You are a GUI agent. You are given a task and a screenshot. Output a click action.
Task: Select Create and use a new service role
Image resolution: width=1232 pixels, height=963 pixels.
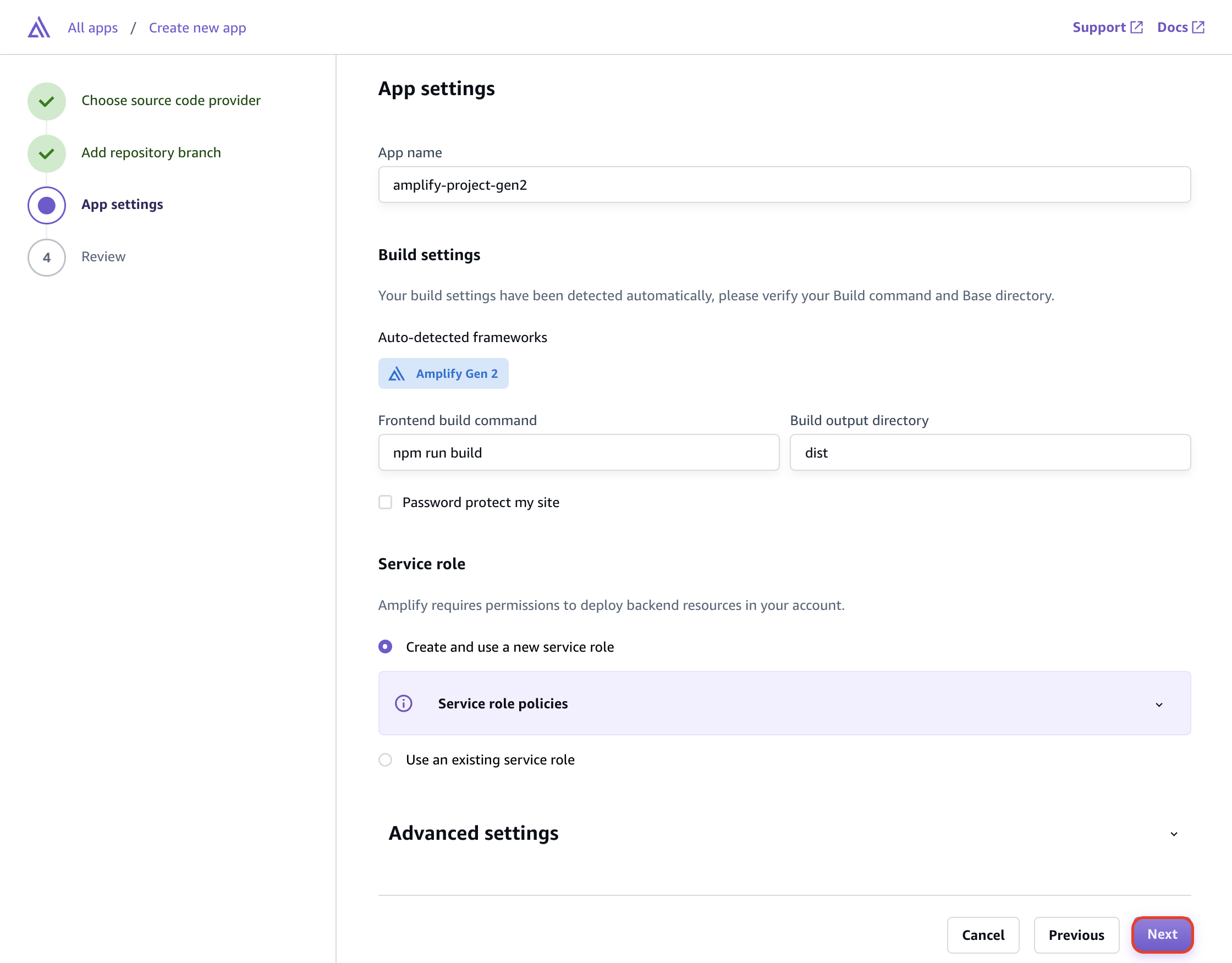click(x=386, y=647)
